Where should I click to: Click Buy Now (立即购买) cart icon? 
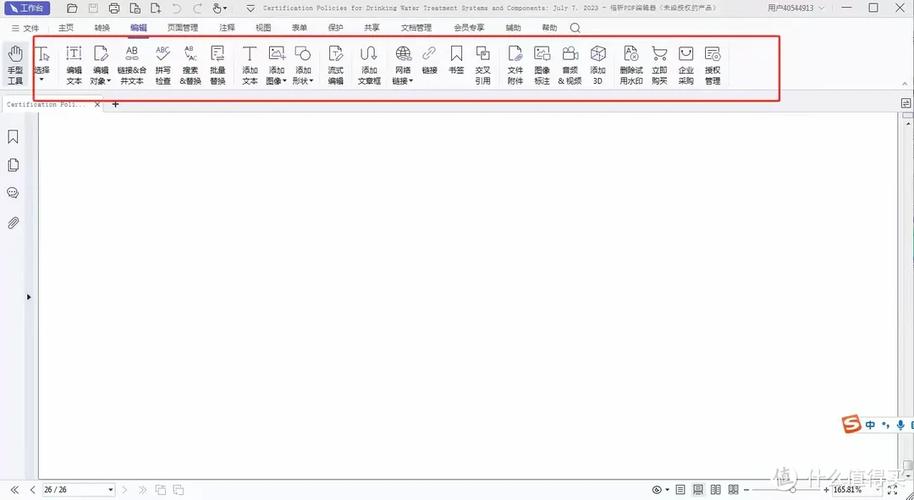tap(659, 65)
